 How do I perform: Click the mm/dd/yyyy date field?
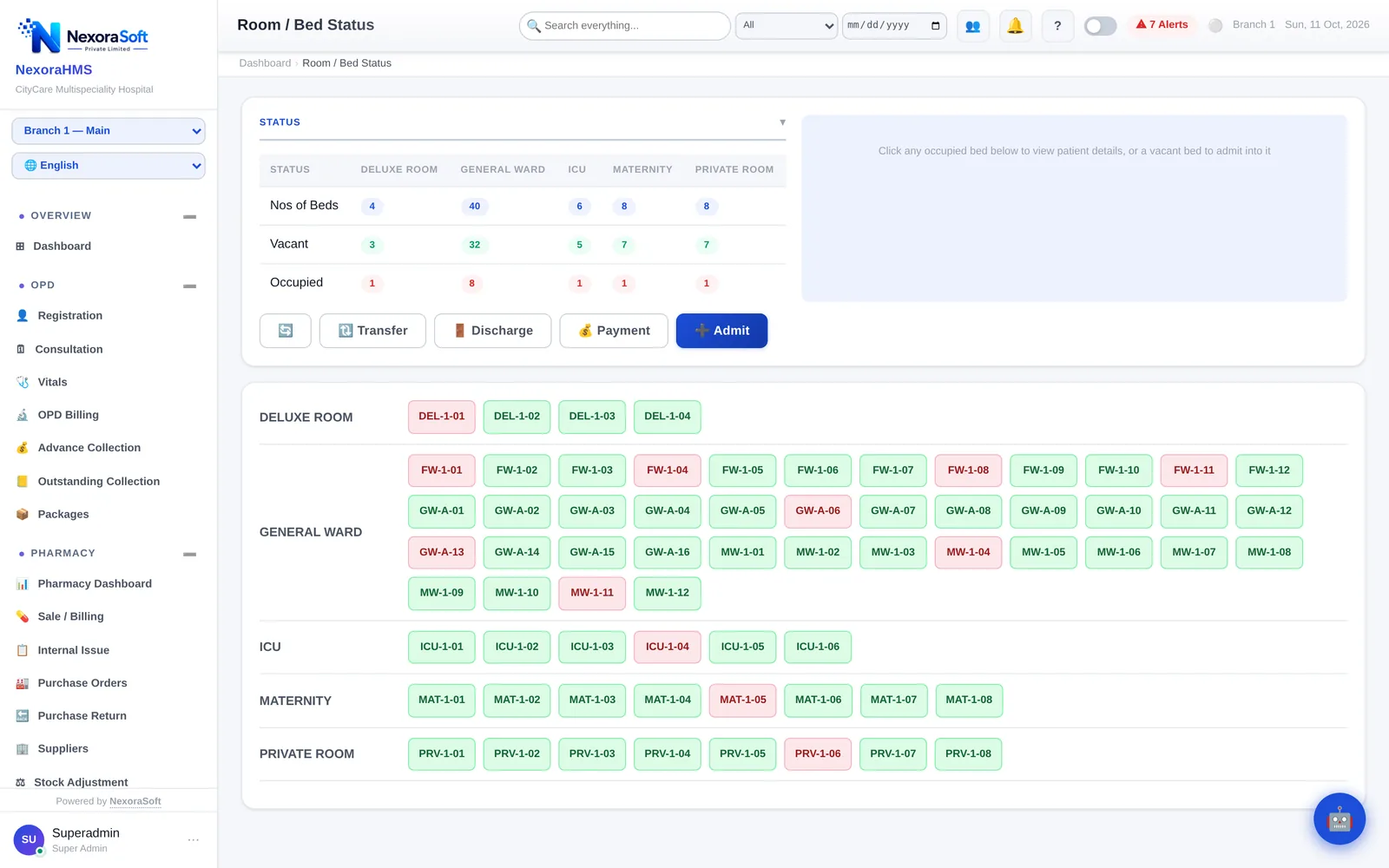point(894,26)
